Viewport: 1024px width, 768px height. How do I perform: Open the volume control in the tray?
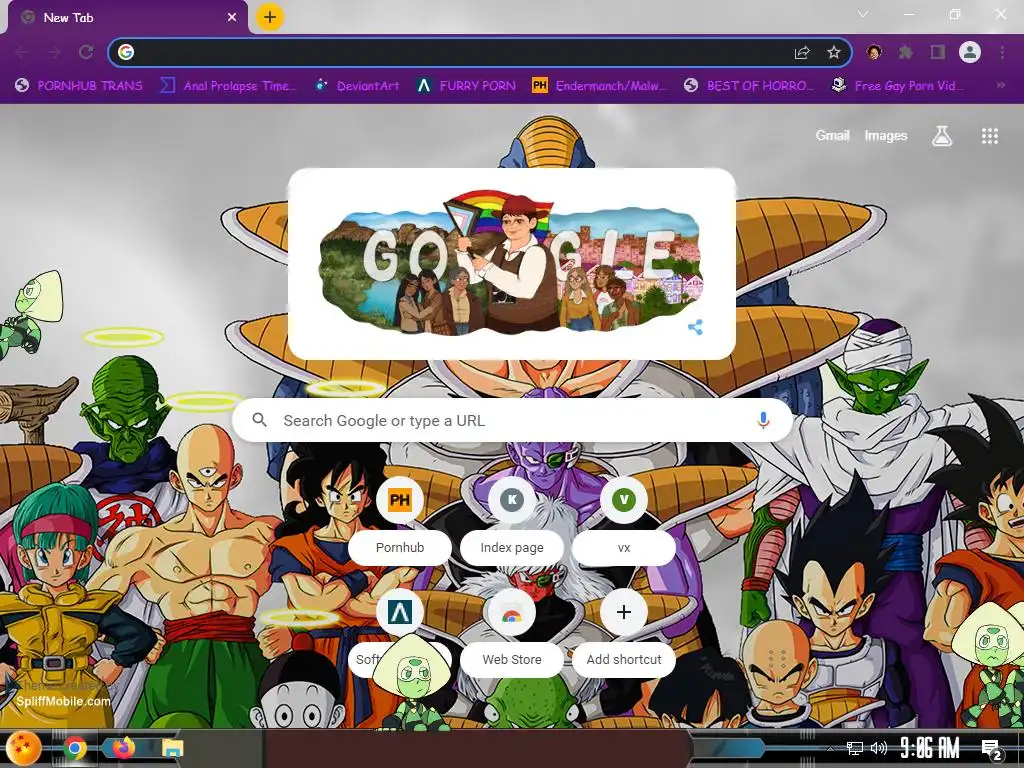point(879,748)
